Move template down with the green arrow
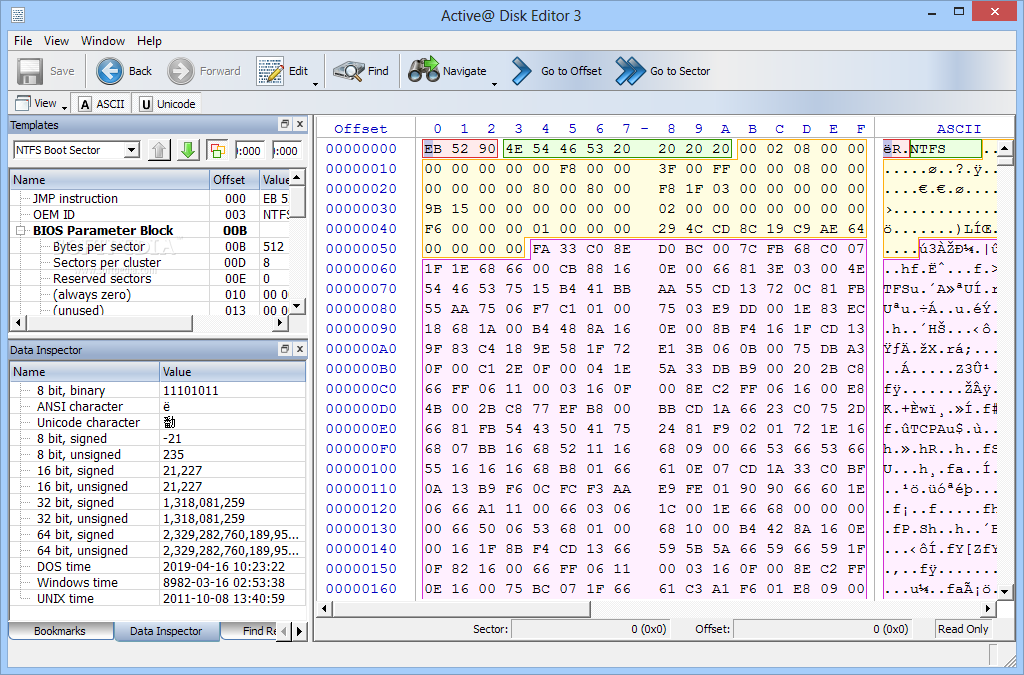This screenshot has height=675, width=1024. [188, 151]
